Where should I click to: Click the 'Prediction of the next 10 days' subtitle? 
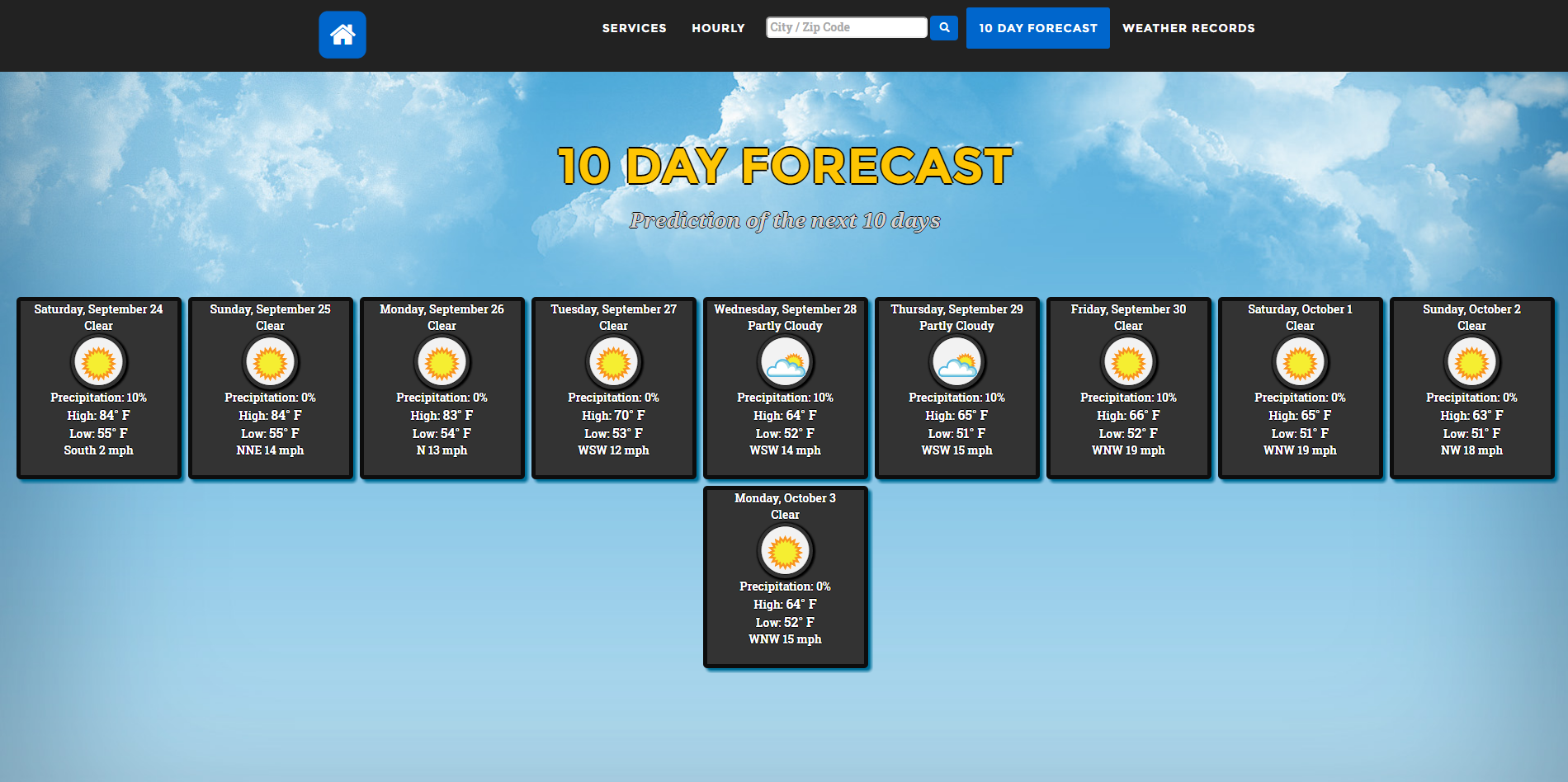785,220
